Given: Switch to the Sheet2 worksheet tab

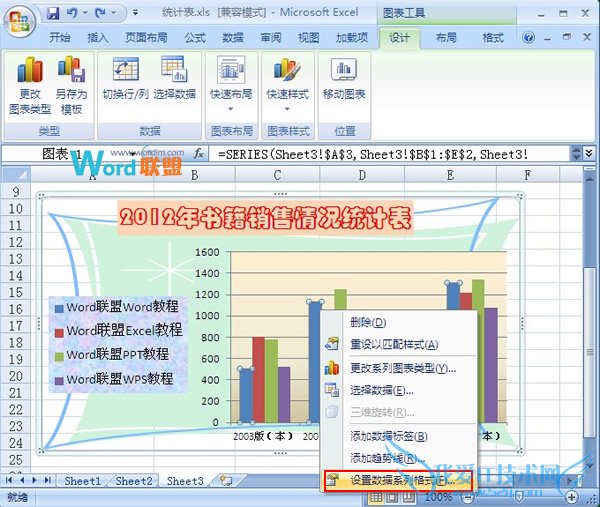Looking at the screenshot, I should (x=134, y=481).
